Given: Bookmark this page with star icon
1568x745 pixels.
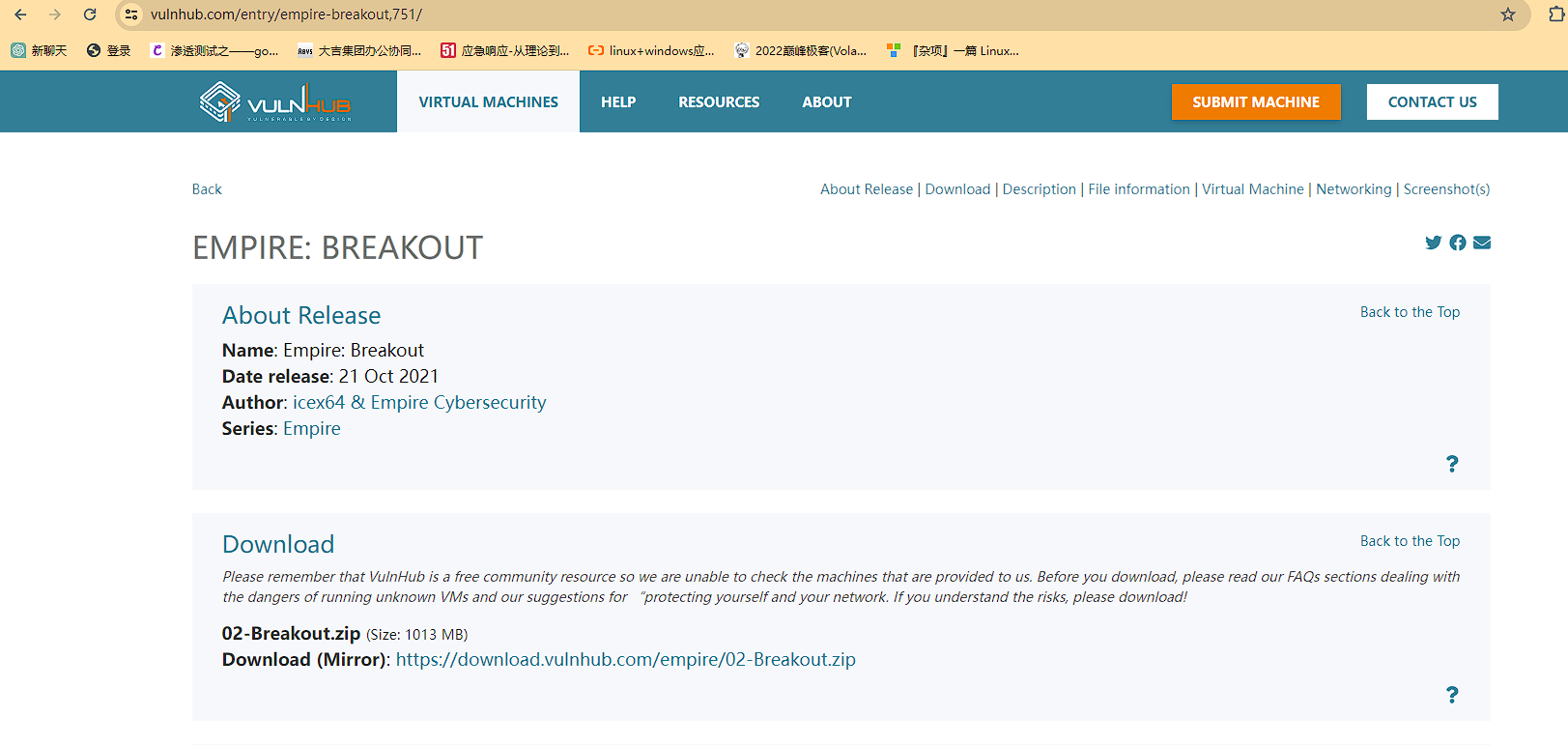Looking at the screenshot, I should pyautogui.click(x=1508, y=14).
